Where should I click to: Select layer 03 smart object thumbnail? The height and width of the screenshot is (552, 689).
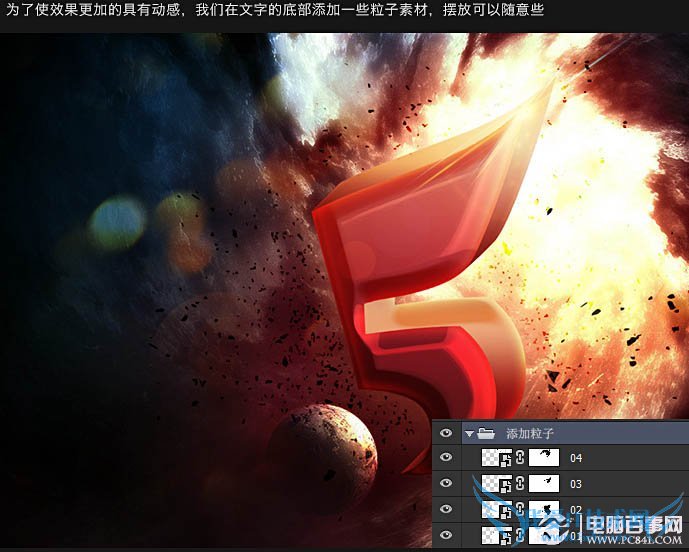[497, 483]
